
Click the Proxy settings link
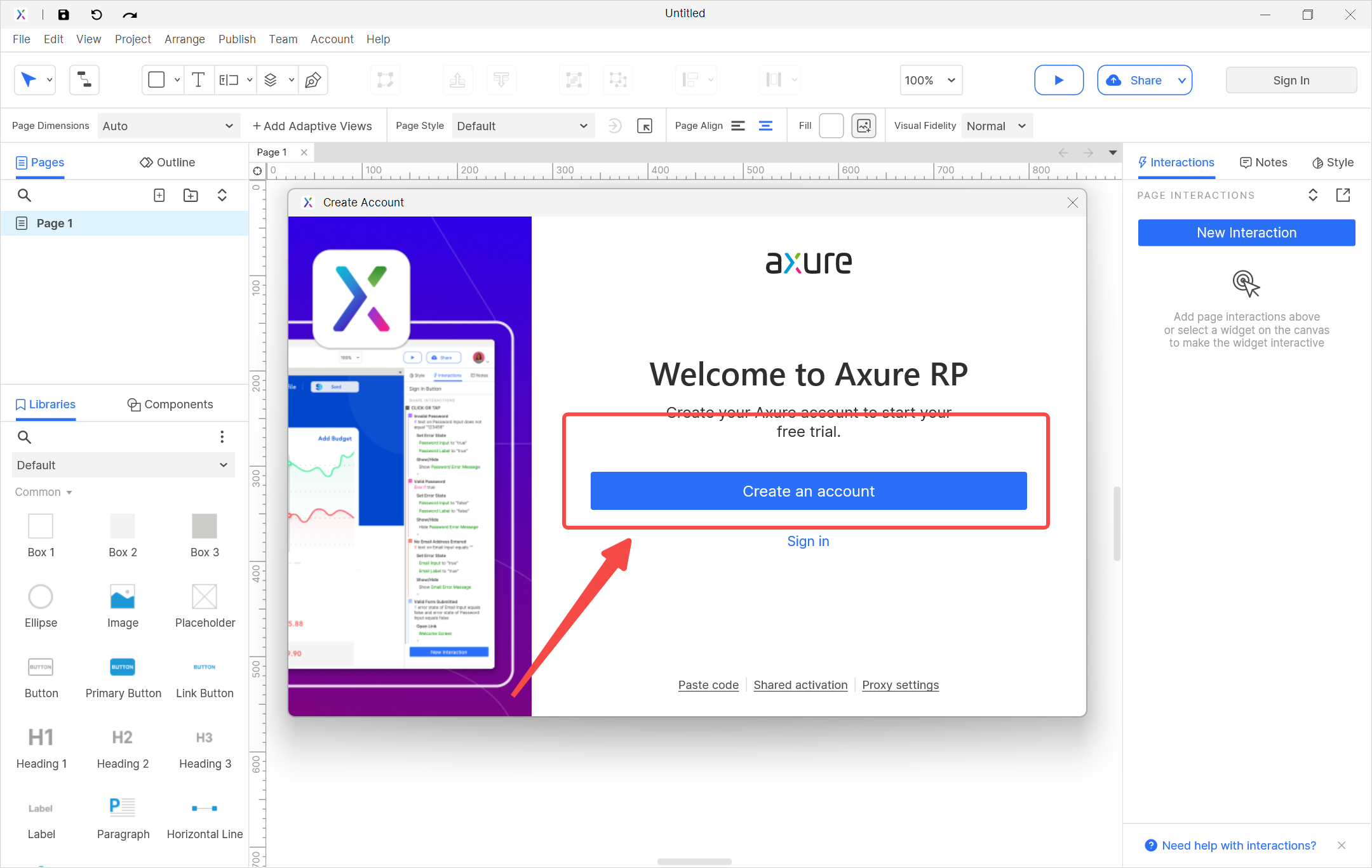coord(900,684)
